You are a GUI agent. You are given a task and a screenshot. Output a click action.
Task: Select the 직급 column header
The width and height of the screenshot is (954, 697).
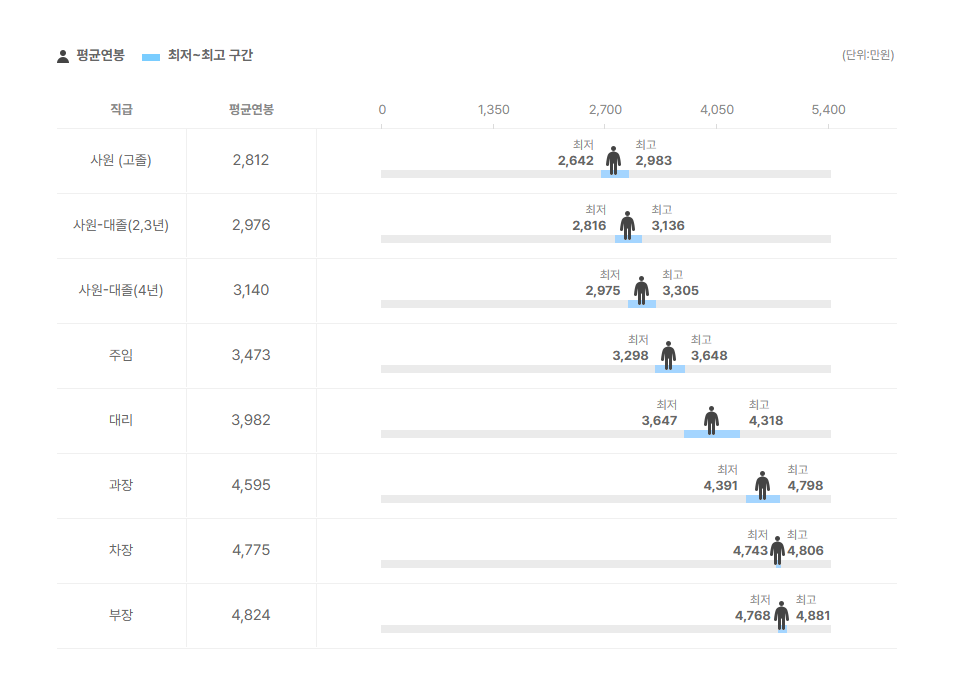(121, 109)
